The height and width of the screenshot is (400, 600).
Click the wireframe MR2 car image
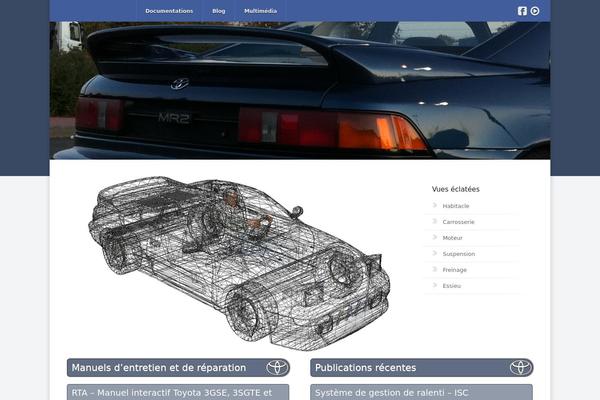239,262
